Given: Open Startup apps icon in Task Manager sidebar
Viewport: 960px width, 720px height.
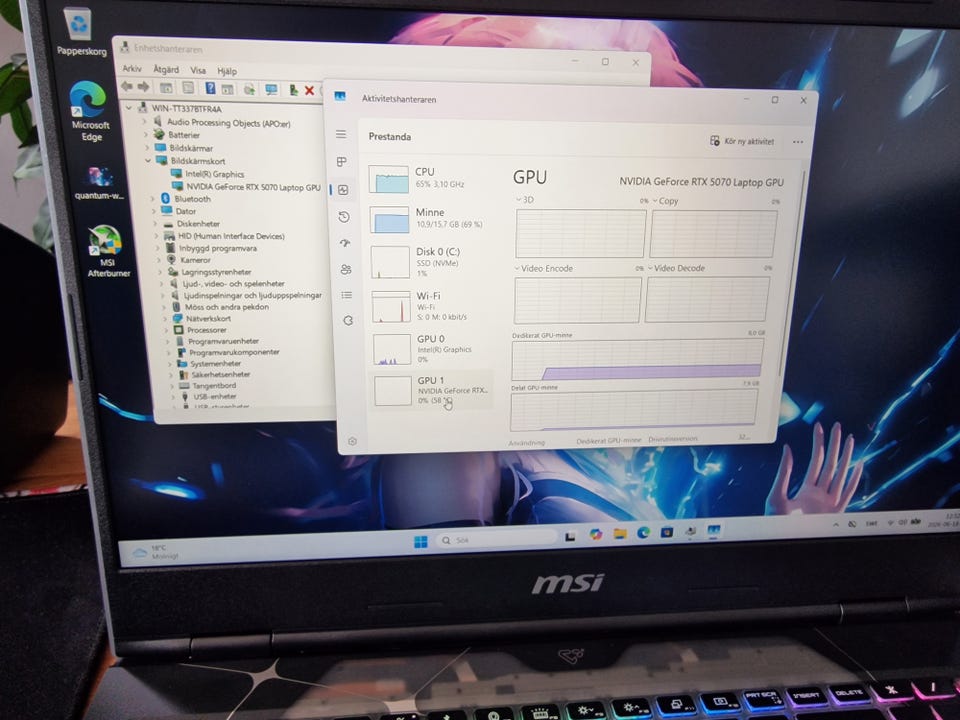Looking at the screenshot, I should pos(345,243).
